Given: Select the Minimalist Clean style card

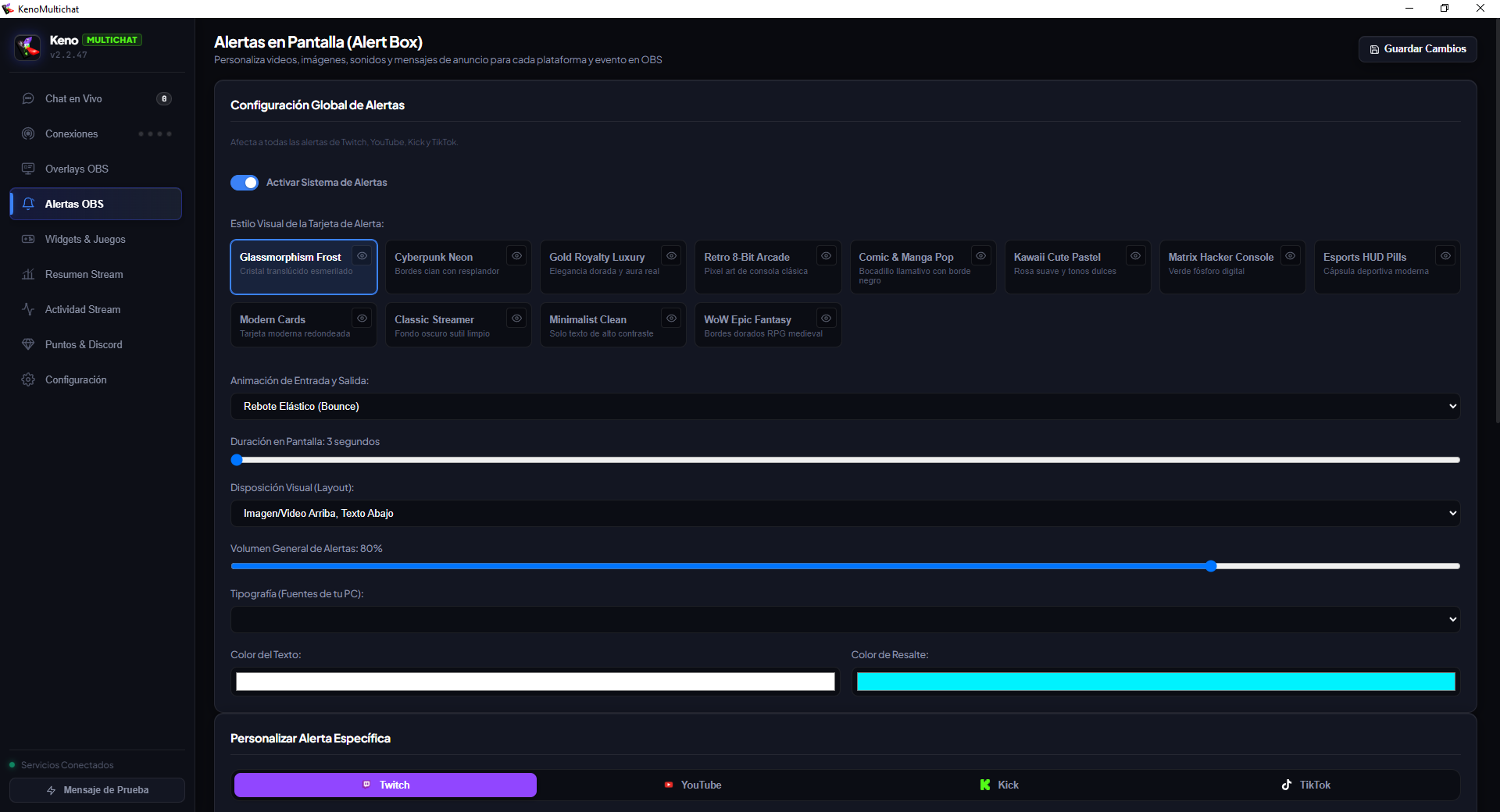Looking at the screenshot, I should coord(612,325).
